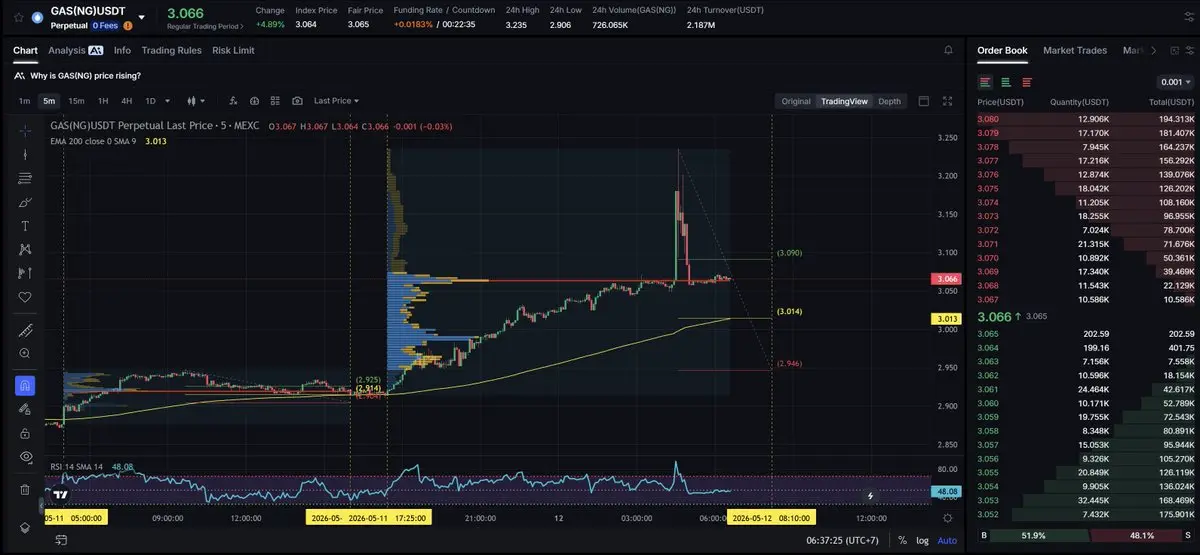Open the GAS(NG)USDT pair selector dropdown

coord(141,17)
